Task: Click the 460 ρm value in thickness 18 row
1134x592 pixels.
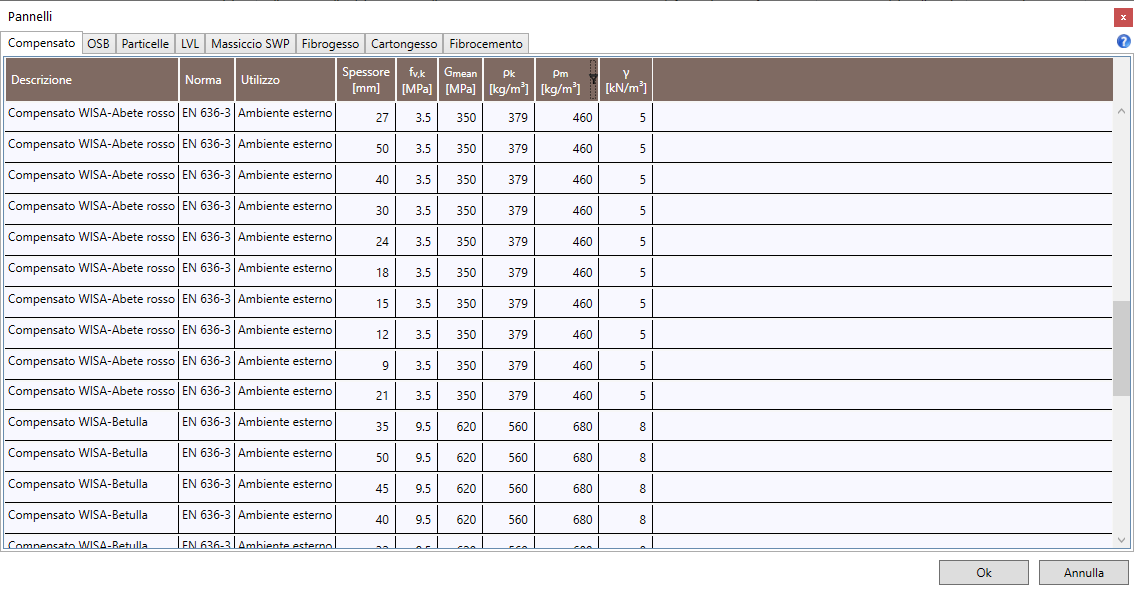Action: coord(582,273)
